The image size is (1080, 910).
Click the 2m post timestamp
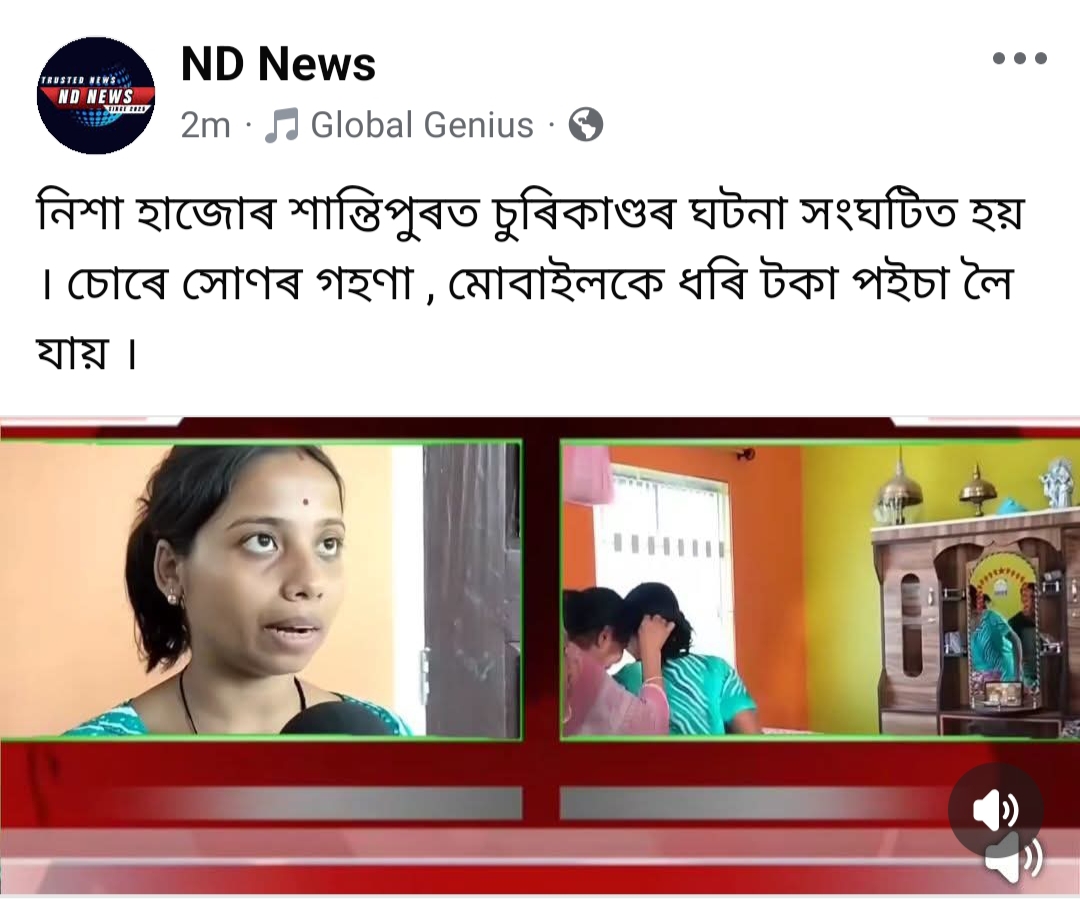pos(205,125)
